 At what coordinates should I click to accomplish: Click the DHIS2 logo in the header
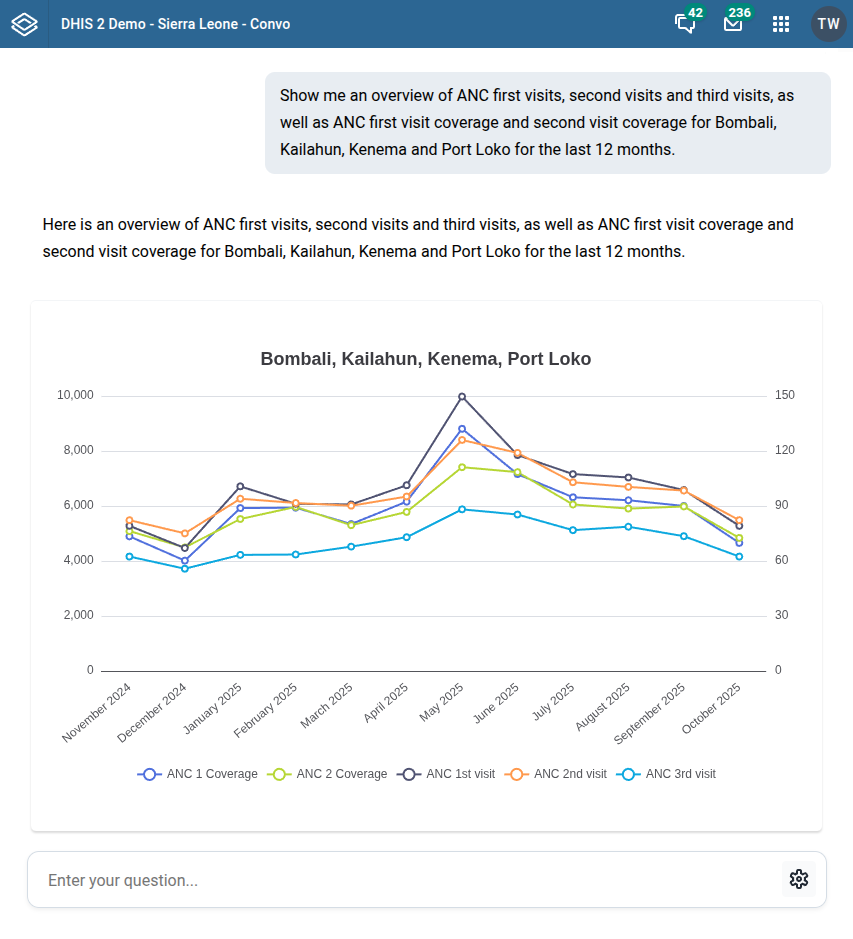coord(22,23)
